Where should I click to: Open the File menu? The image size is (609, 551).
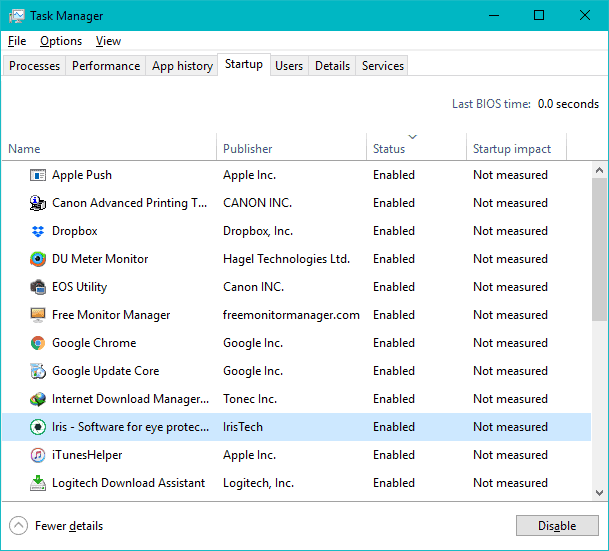17,41
